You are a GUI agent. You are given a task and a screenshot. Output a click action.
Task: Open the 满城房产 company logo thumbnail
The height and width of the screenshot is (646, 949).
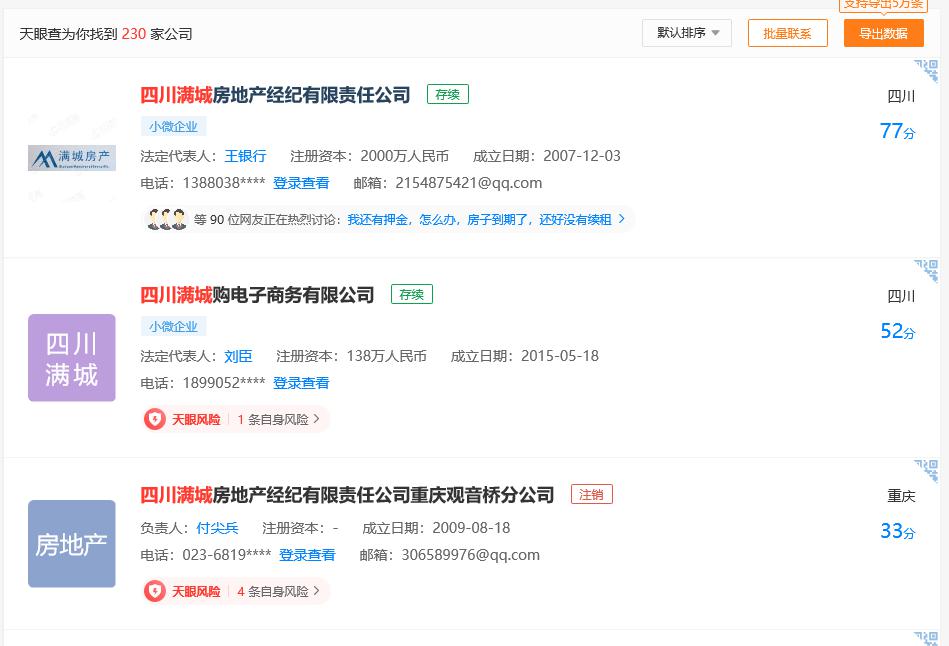71,158
